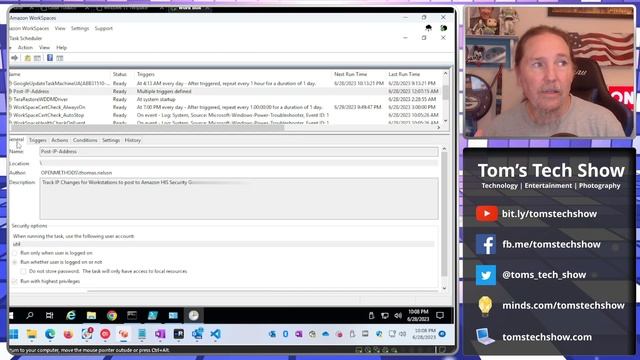Click the details pane vertical scrollbar
640x360 pixels.
[444, 214]
